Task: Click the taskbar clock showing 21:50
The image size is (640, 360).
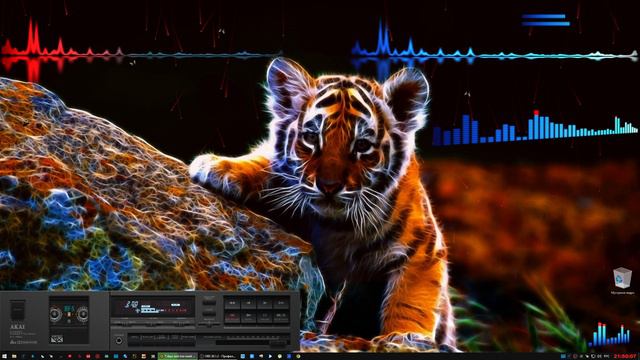Action: point(624,356)
